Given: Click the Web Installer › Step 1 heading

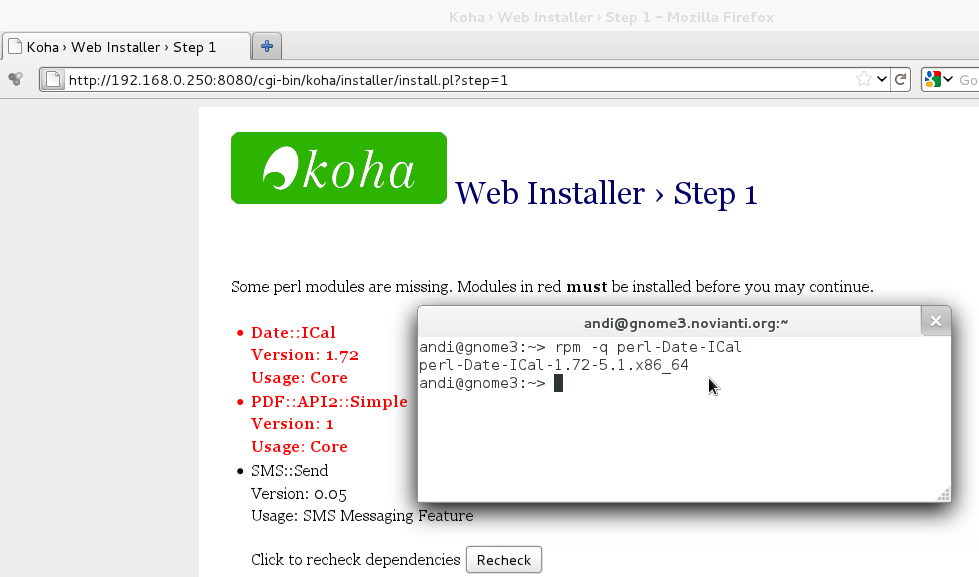Looking at the screenshot, I should pos(606,193).
